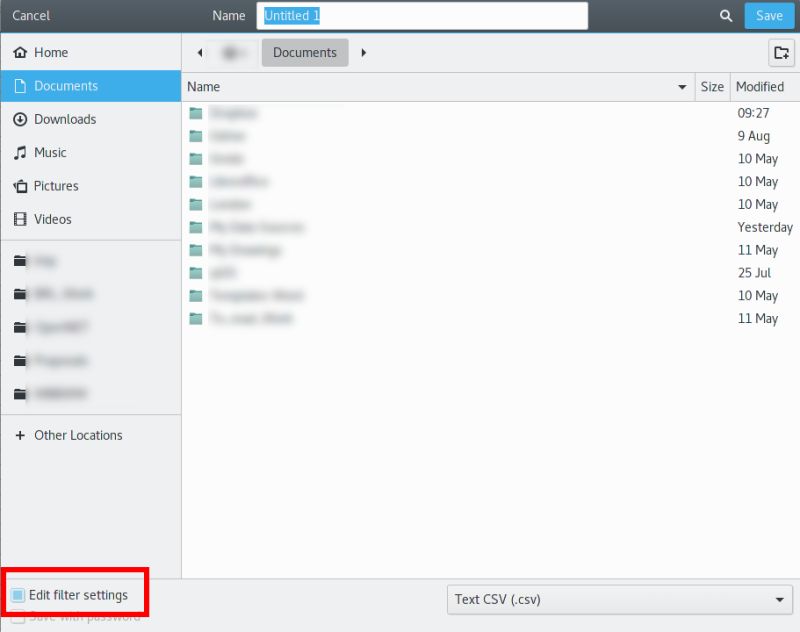Create a new folder with the folder icon
This screenshot has height=632, width=800.
click(781, 53)
